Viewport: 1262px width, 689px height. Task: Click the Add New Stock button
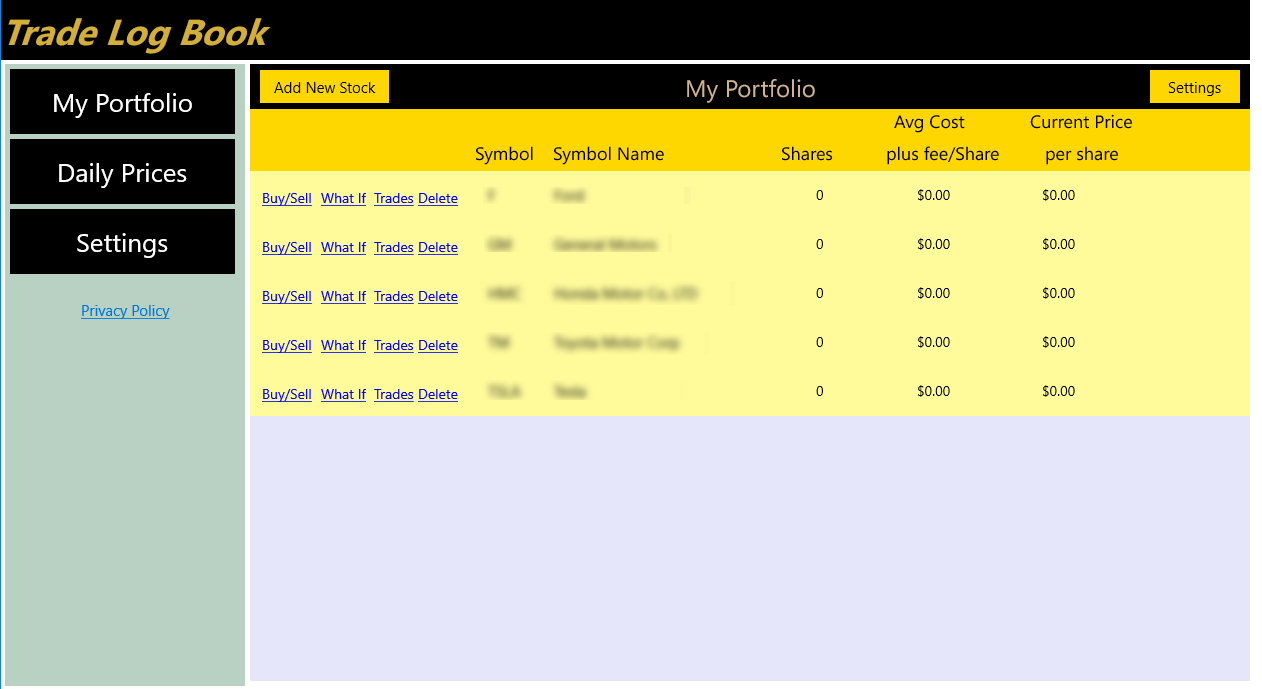324,87
